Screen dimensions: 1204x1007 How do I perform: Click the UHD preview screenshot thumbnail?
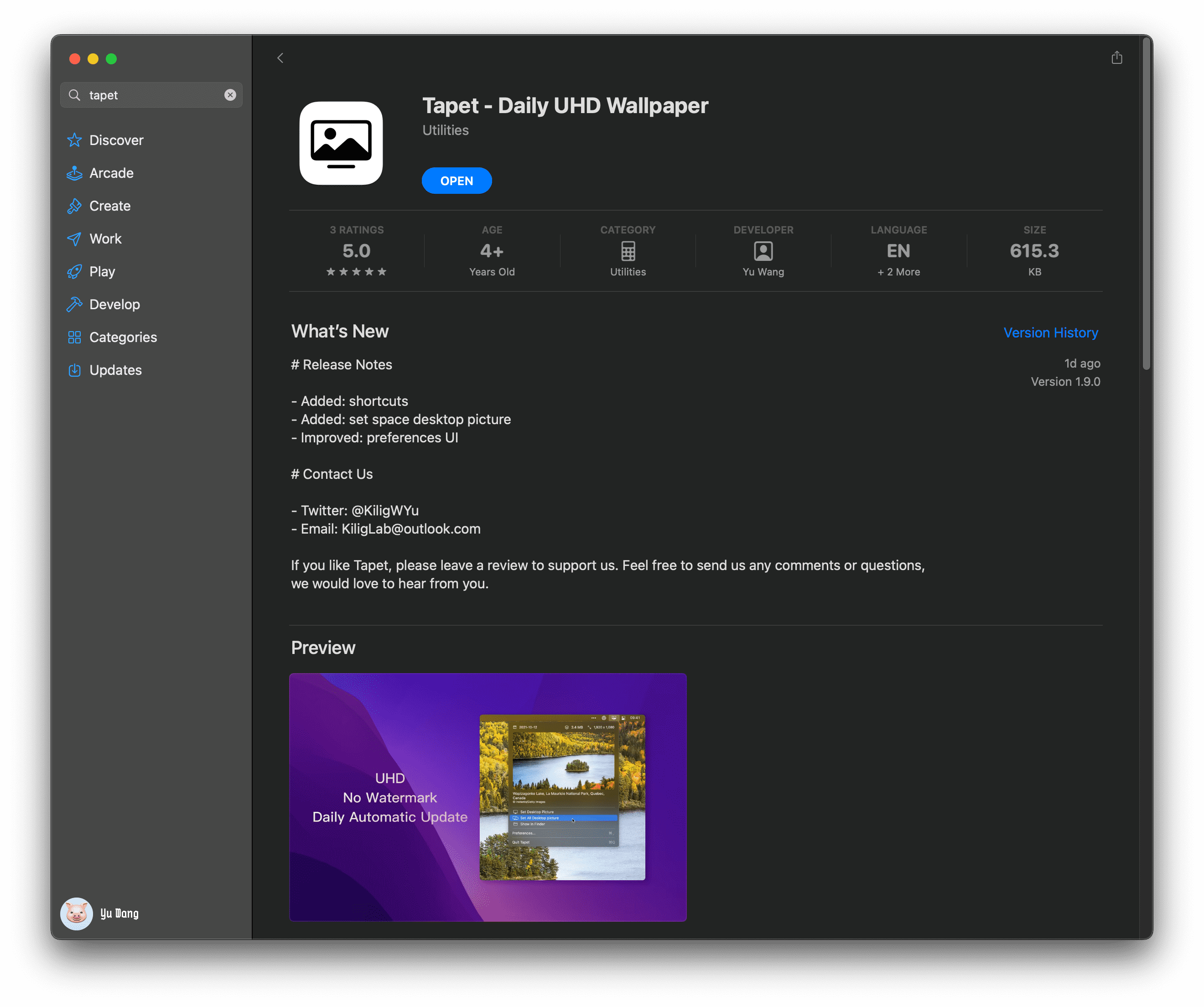pyautogui.click(x=488, y=797)
